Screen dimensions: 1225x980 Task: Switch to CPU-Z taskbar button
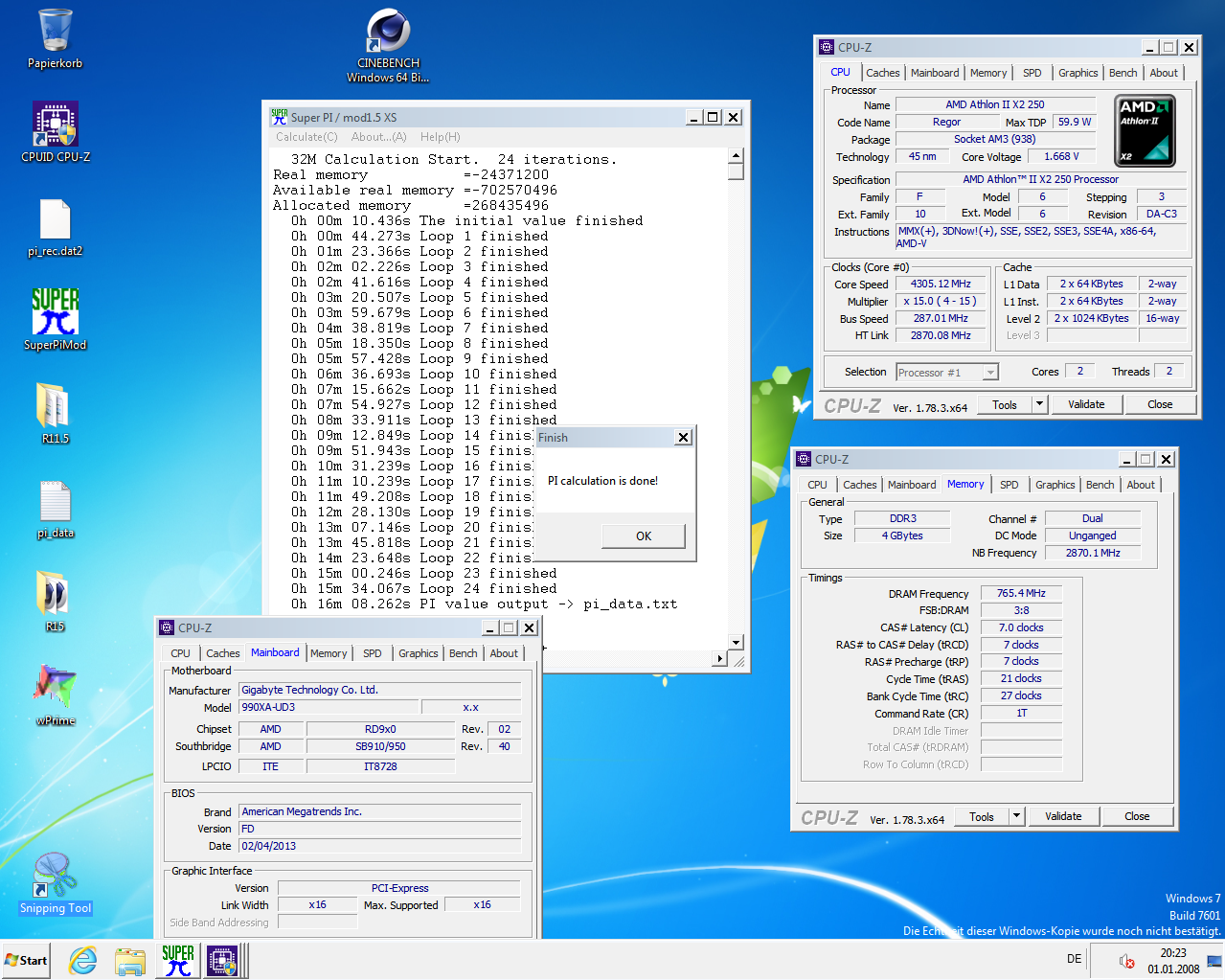[223, 960]
